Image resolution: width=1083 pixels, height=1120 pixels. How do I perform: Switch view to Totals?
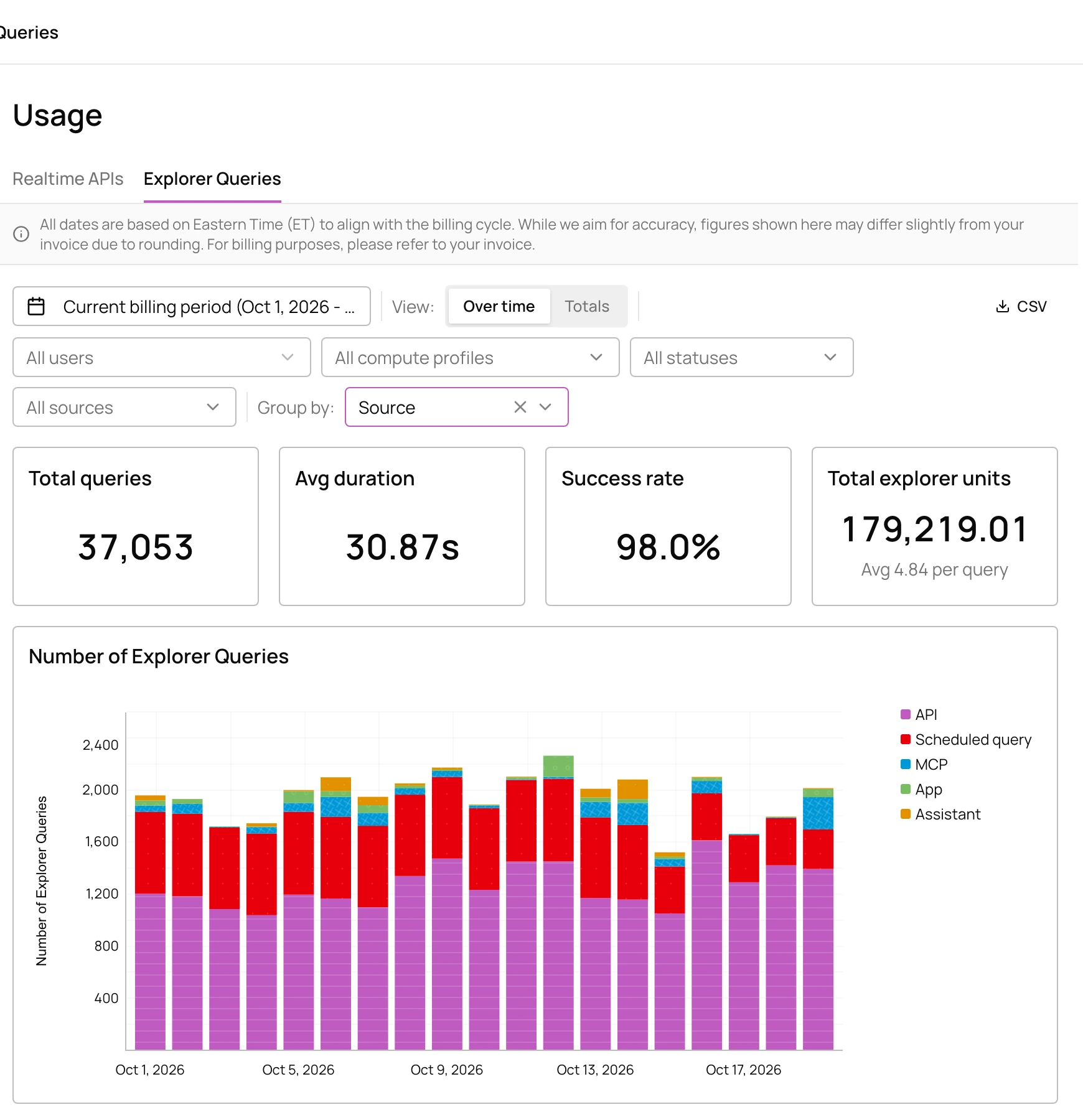[x=587, y=306]
